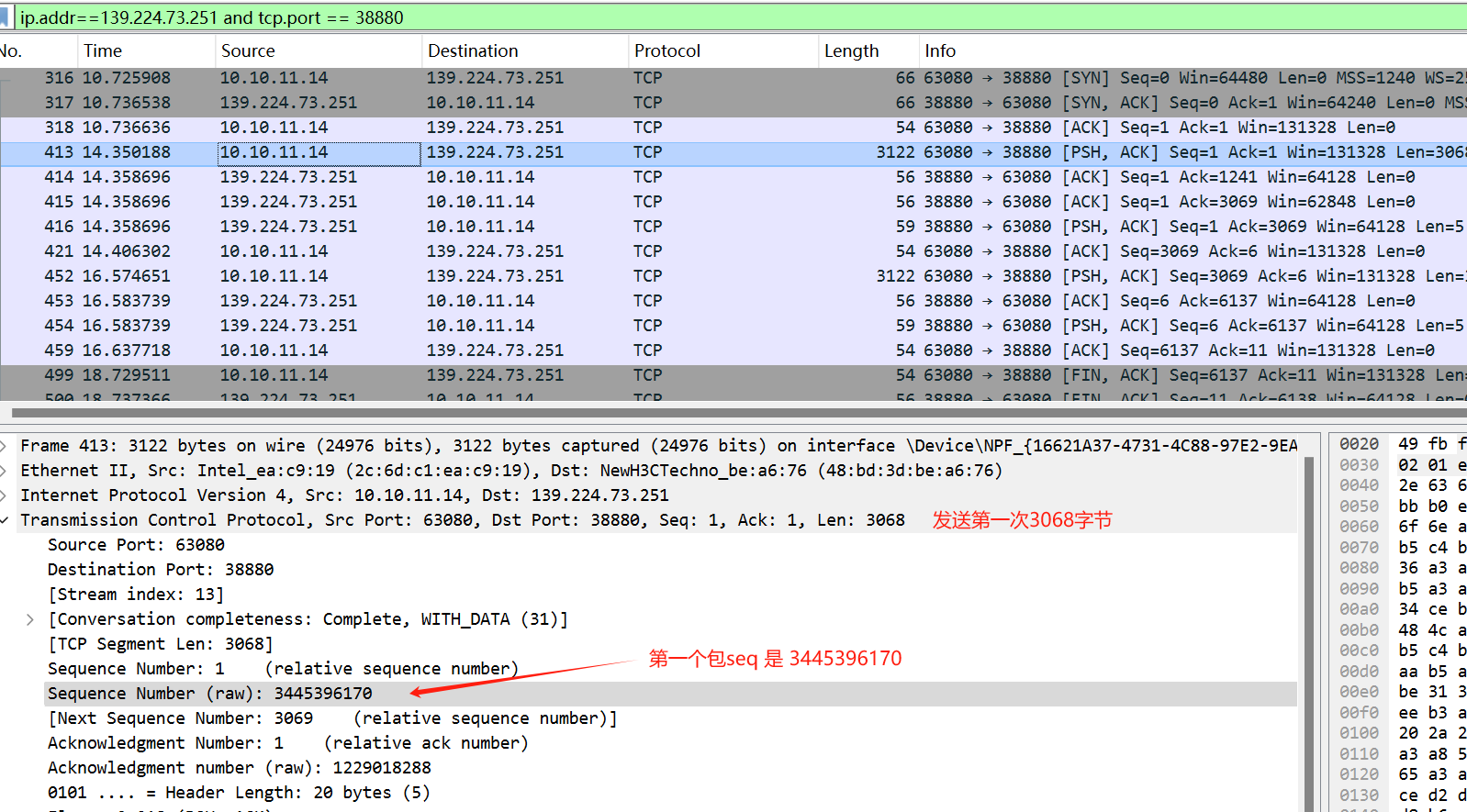1467x812 pixels.
Task: Select packet 499 FIN, ACK row
Action: [x=733, y=375]
